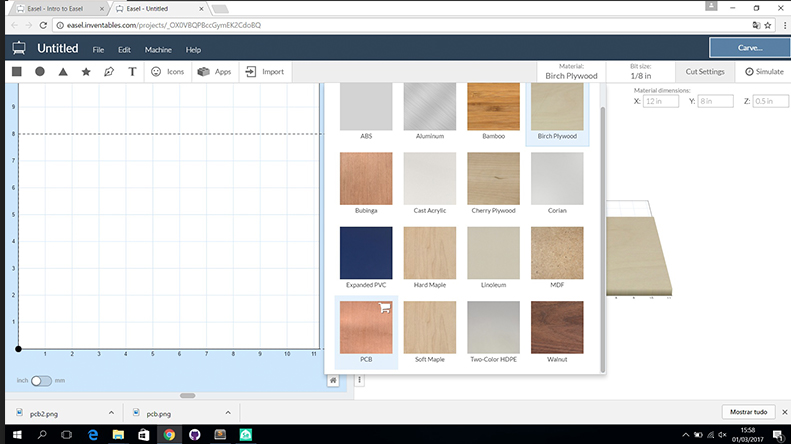791x444 pixels.
Task: Open the pcb2.png downloaded file
Action: [x=44, y=414]
